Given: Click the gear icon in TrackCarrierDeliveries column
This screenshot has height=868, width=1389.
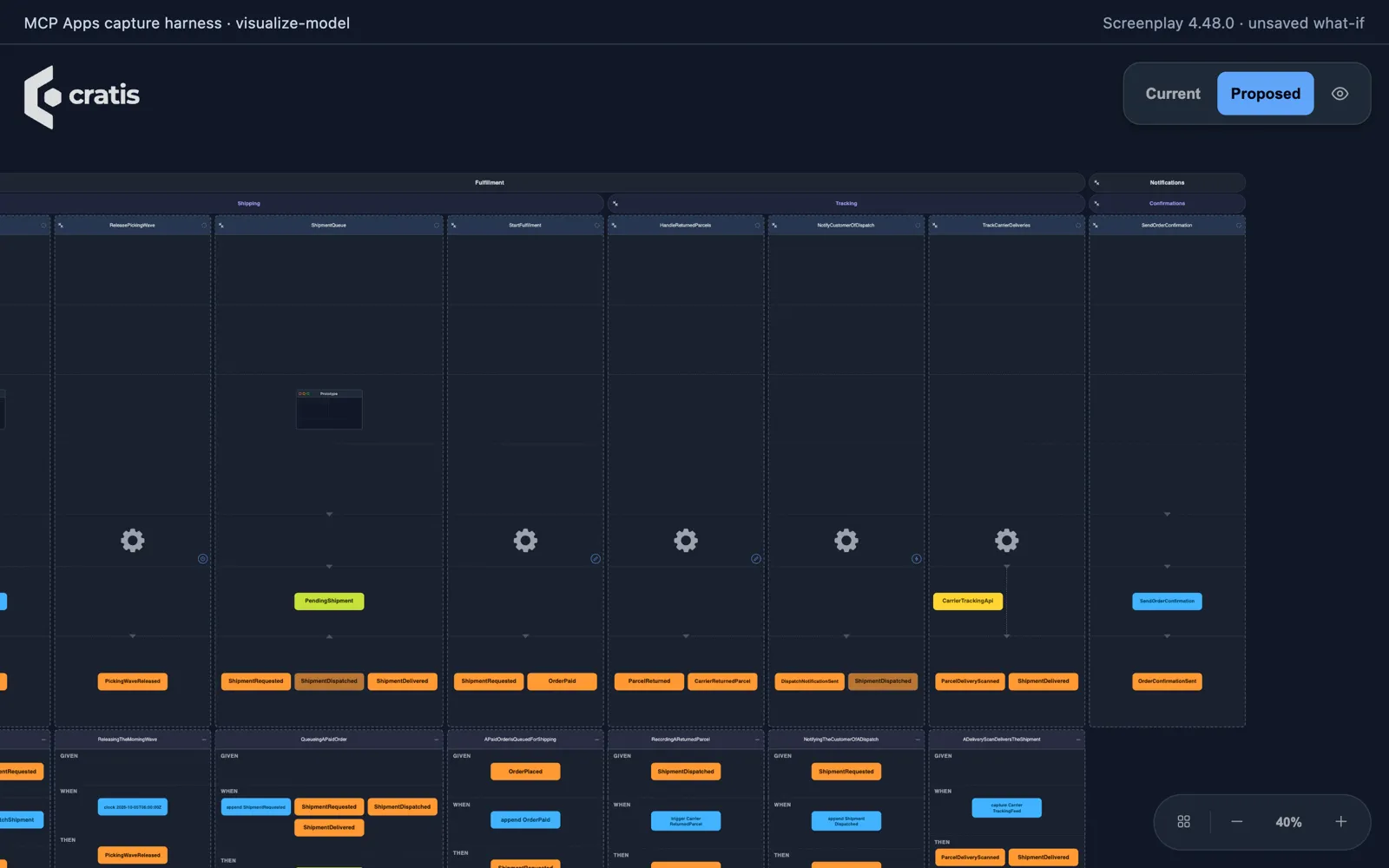Looking at the screenshot, I should click(x=1007, y=541).
